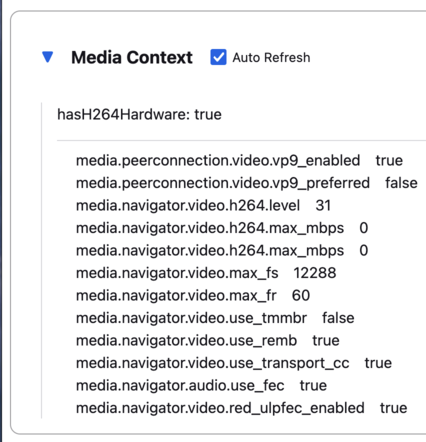Select media.navigator.video.use_remb pref name
The width and height of the screenshot is (426, 442).
[186, 340]
